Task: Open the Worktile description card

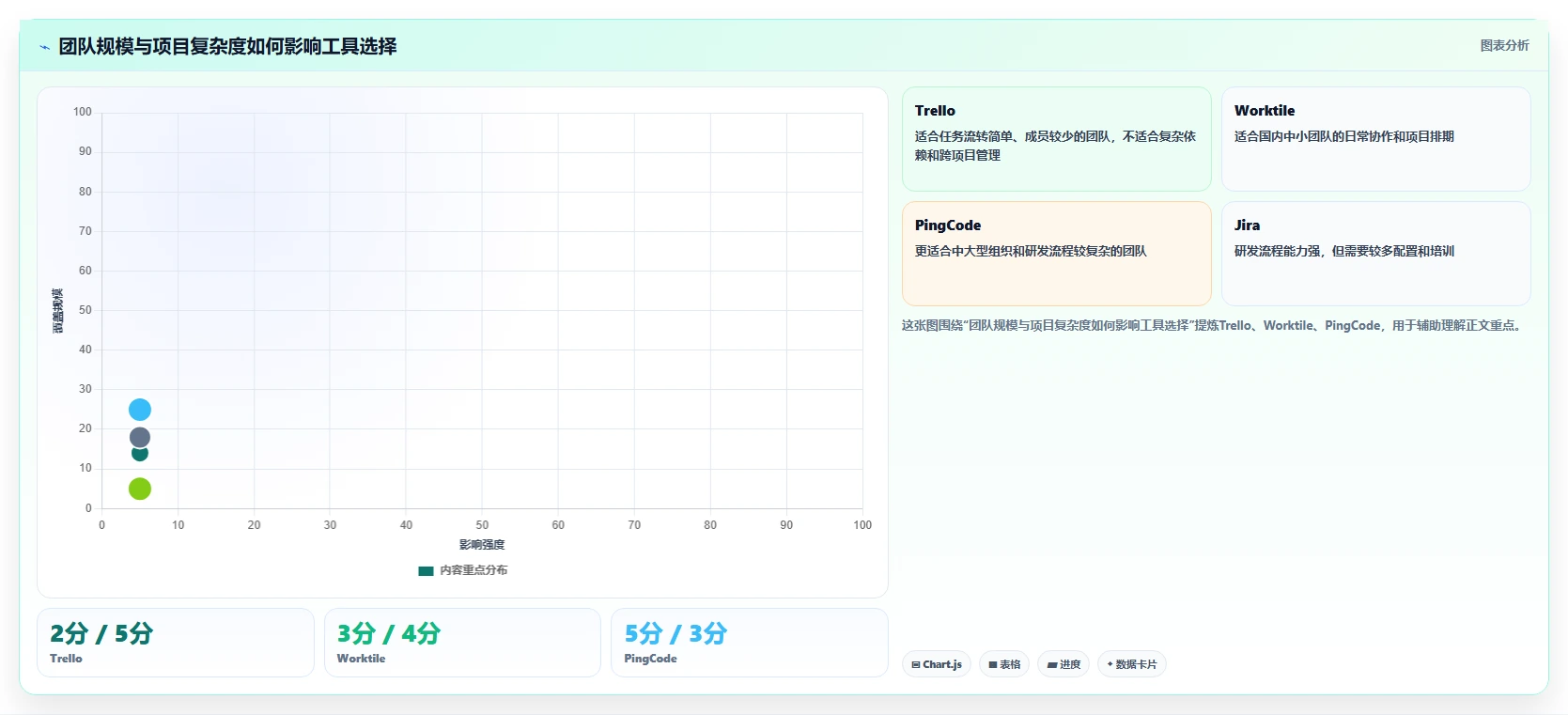Action: [1375, 139]
